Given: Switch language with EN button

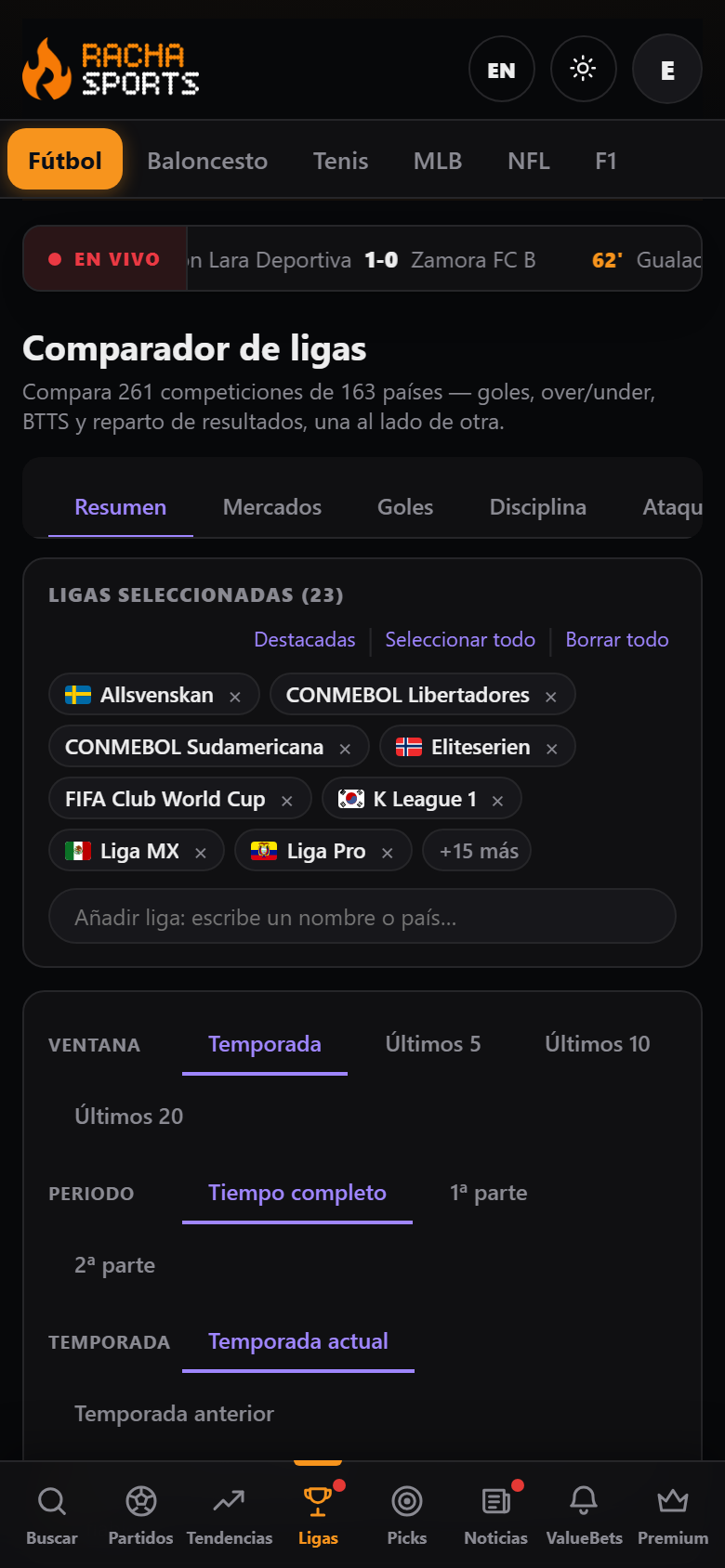Looking at the screenshot, I should click(502, 70).
